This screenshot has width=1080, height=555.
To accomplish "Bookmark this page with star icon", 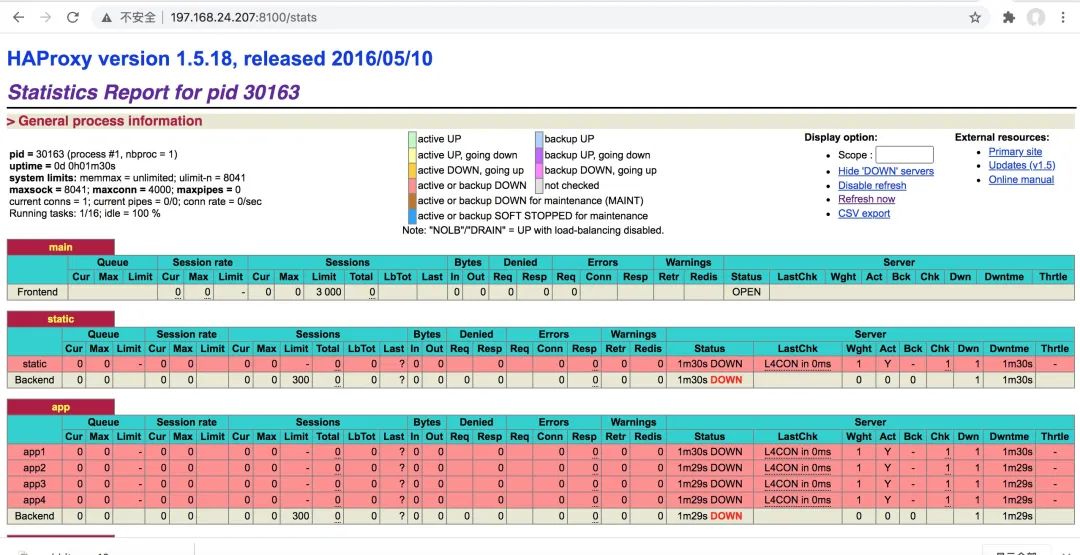I will pyautogui.click(x=975, y=18).
